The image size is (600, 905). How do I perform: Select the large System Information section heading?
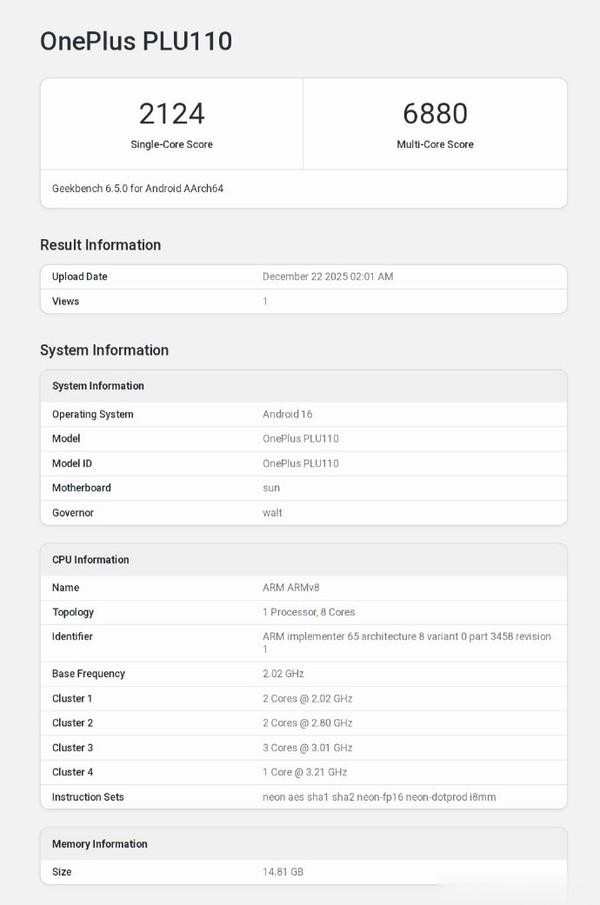pyautogui.click(x=104, y=350)
